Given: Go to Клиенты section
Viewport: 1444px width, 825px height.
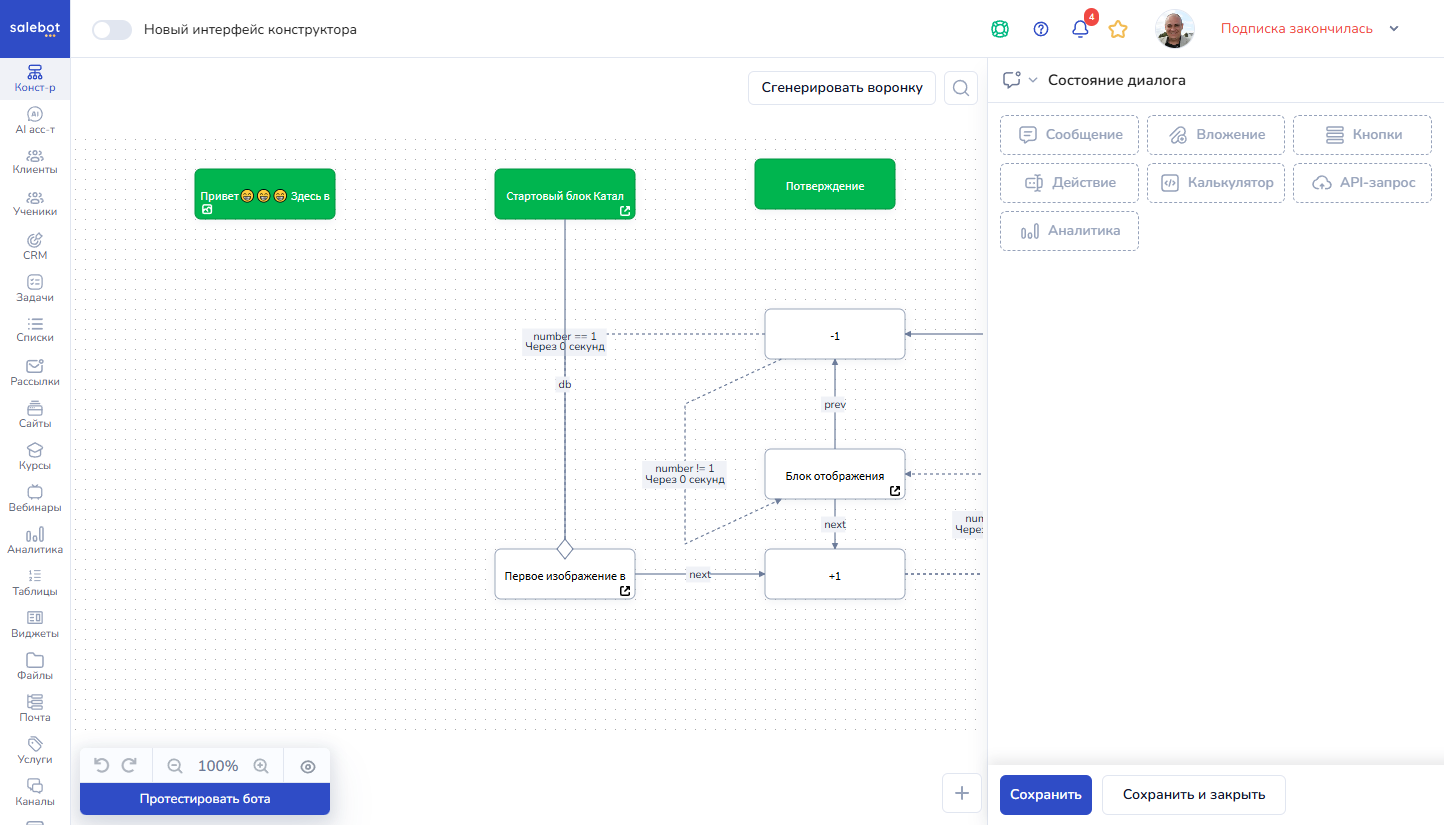Looking at the screenshot, I should (35, 162).
